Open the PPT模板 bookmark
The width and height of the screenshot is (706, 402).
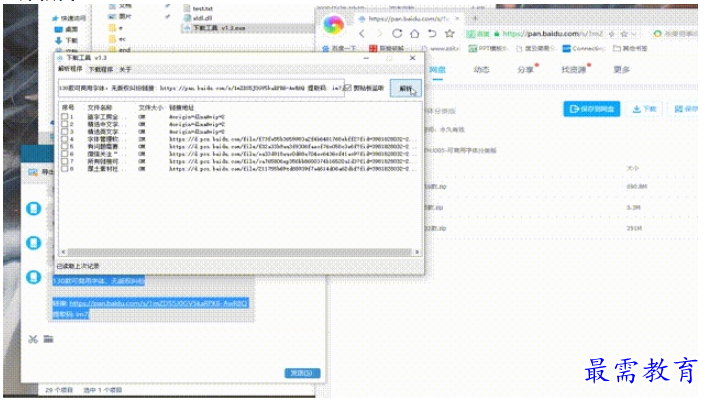(x=488, y=49)
